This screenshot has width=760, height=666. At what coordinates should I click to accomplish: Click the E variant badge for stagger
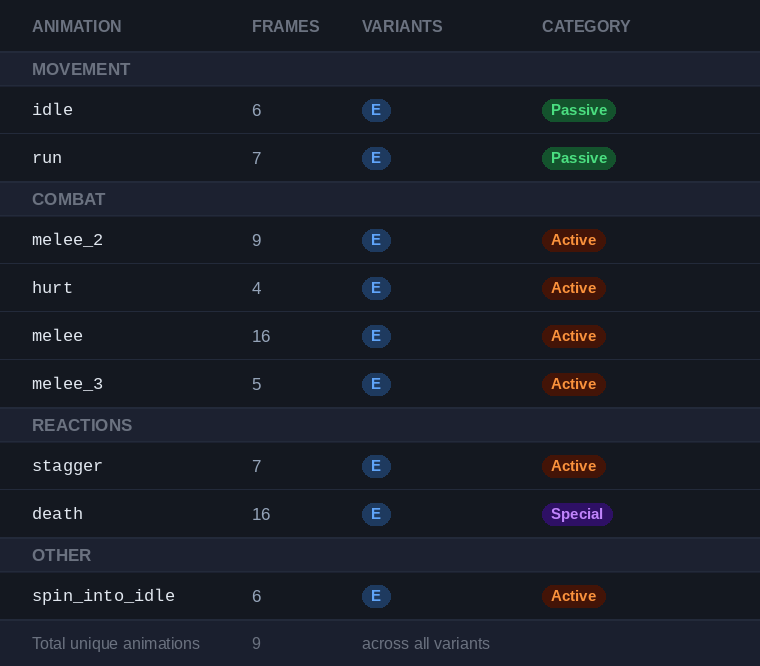click(x=376, y=466)
